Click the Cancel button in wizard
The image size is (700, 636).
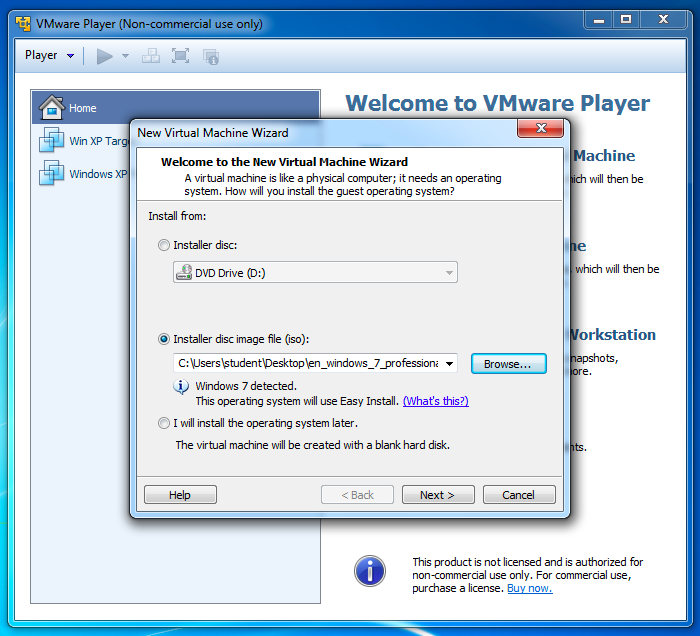click(x=519, y=495)
